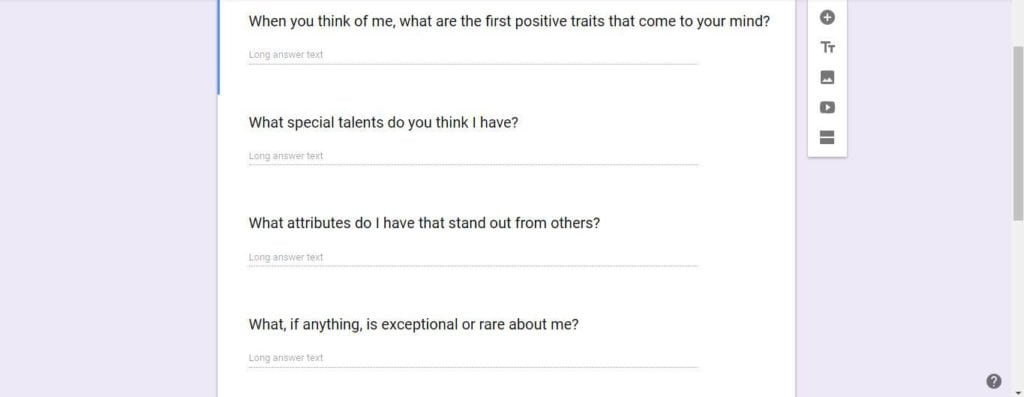Insert an image using the picture icon
This screenshot has width=1024, height=397.
[x=827, y=78]
